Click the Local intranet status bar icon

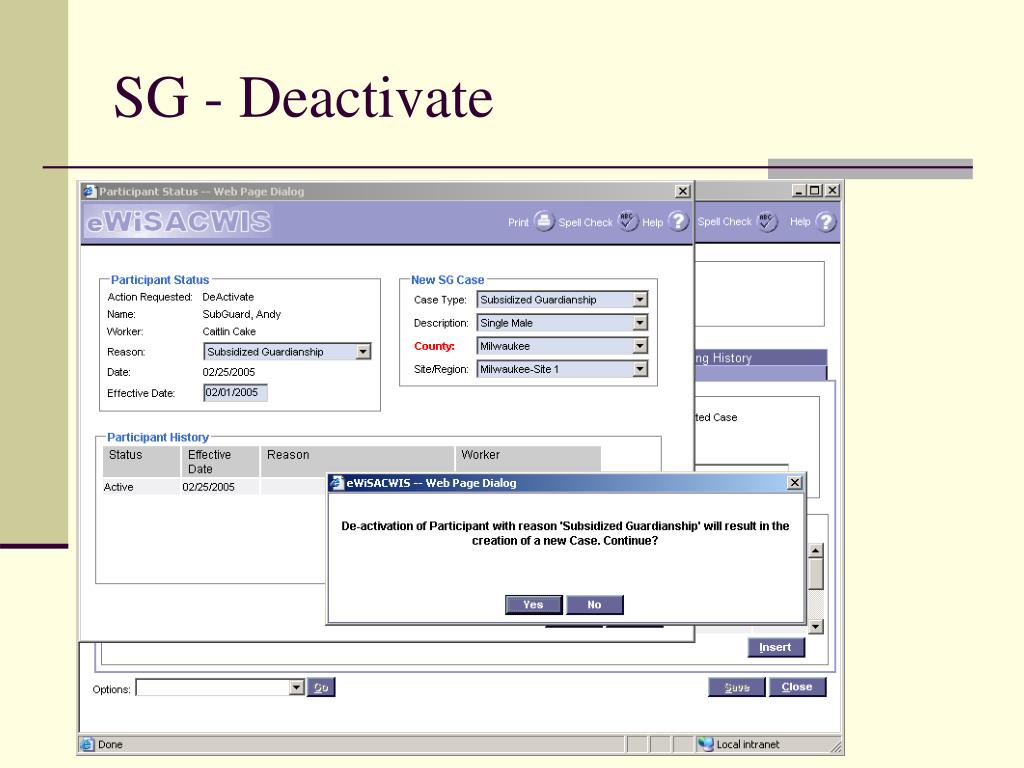coord(705,744)
